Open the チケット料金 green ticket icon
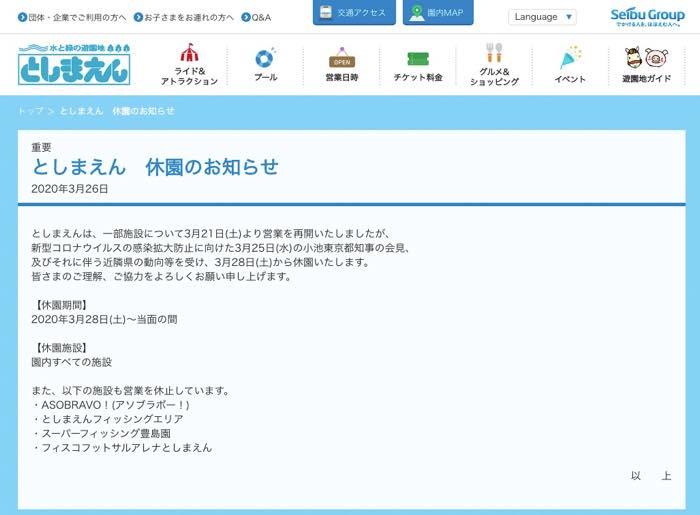Screen dimensions: 700x515 pos(418,59)
